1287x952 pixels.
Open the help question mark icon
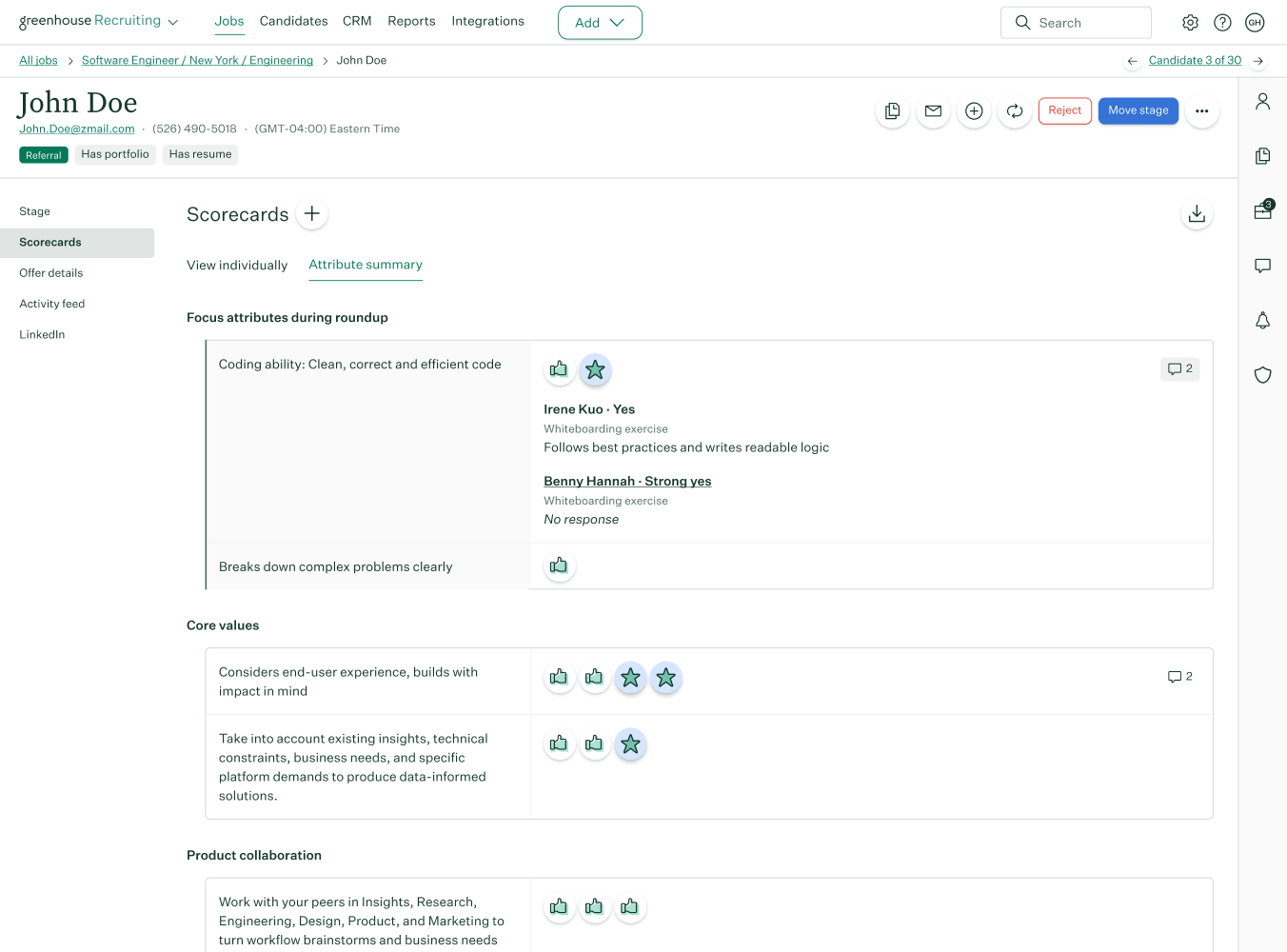(x=1222, y=23)
